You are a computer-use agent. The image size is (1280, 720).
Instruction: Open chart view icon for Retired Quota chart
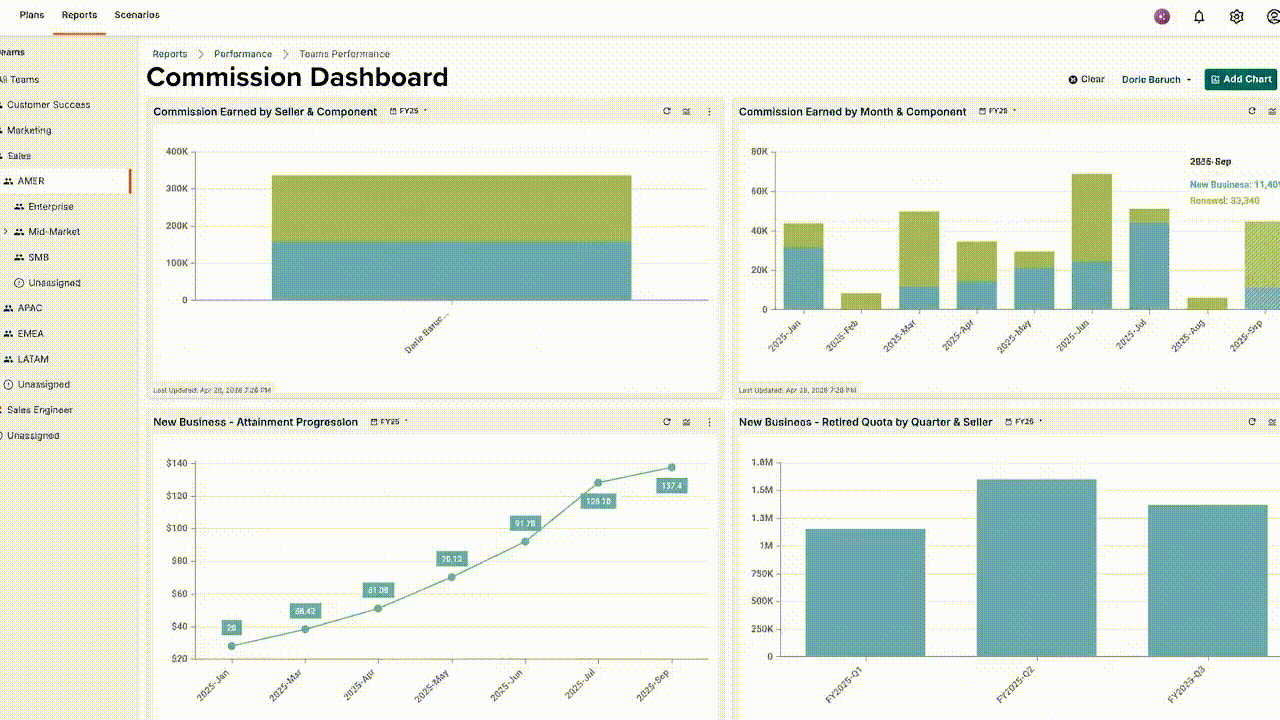tap(1272, 422)
